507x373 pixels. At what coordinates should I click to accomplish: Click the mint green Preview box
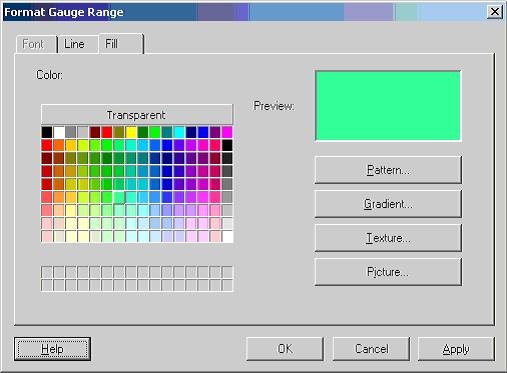click(x=388, y=106)
